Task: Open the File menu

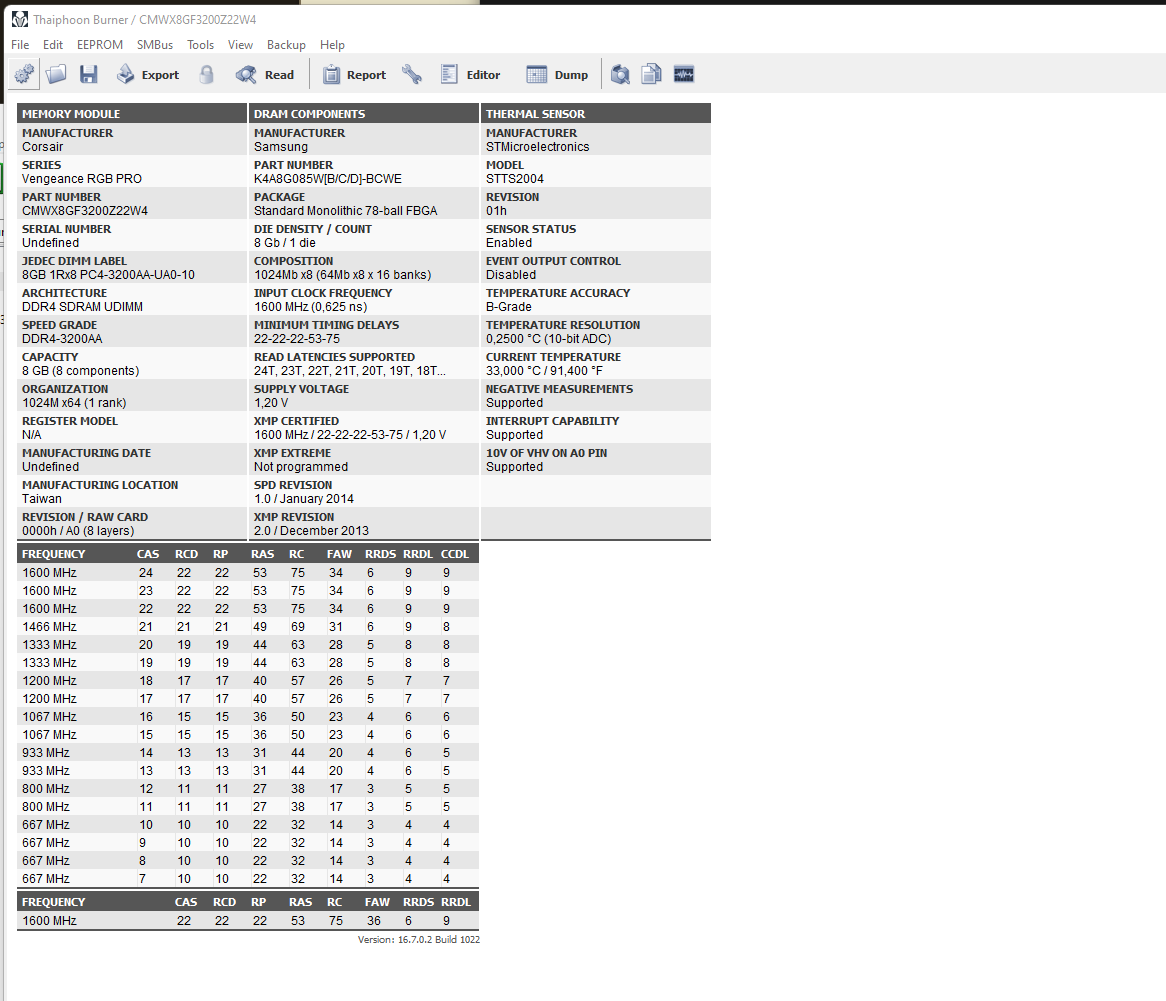Action: 20,45
